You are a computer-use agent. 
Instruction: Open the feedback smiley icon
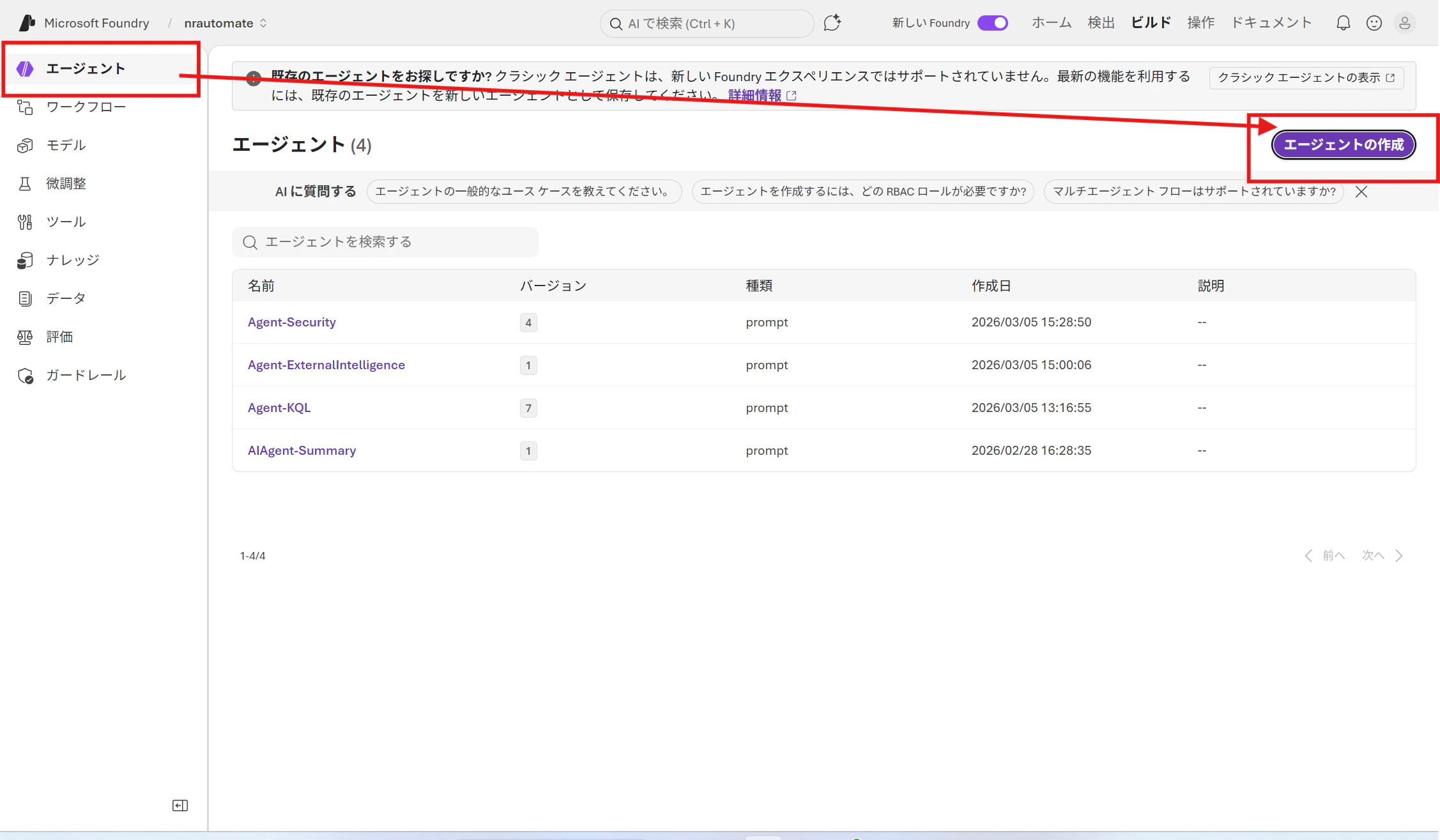pos(1374,24)
